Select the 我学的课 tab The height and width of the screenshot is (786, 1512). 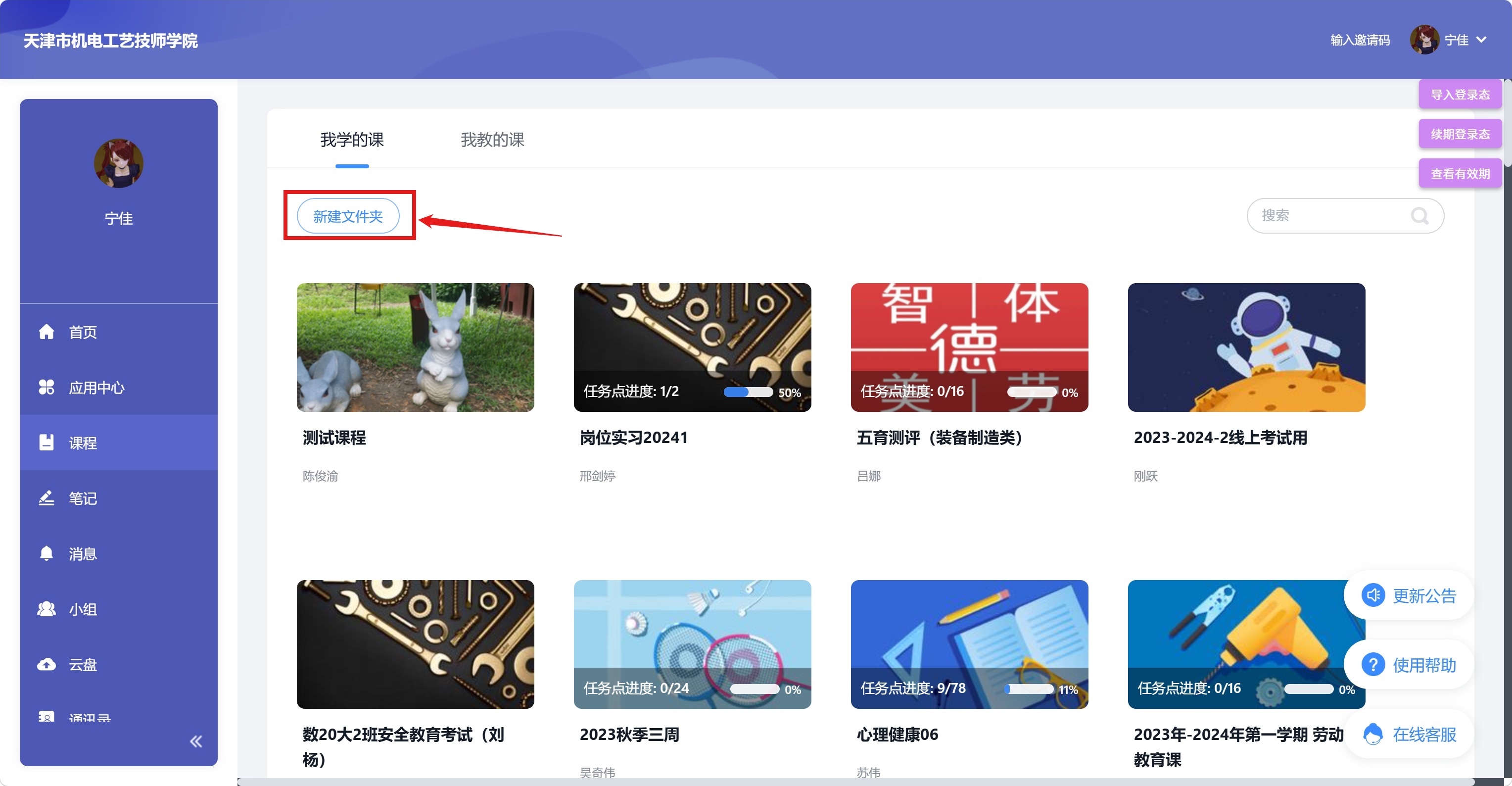coord(352,140)
